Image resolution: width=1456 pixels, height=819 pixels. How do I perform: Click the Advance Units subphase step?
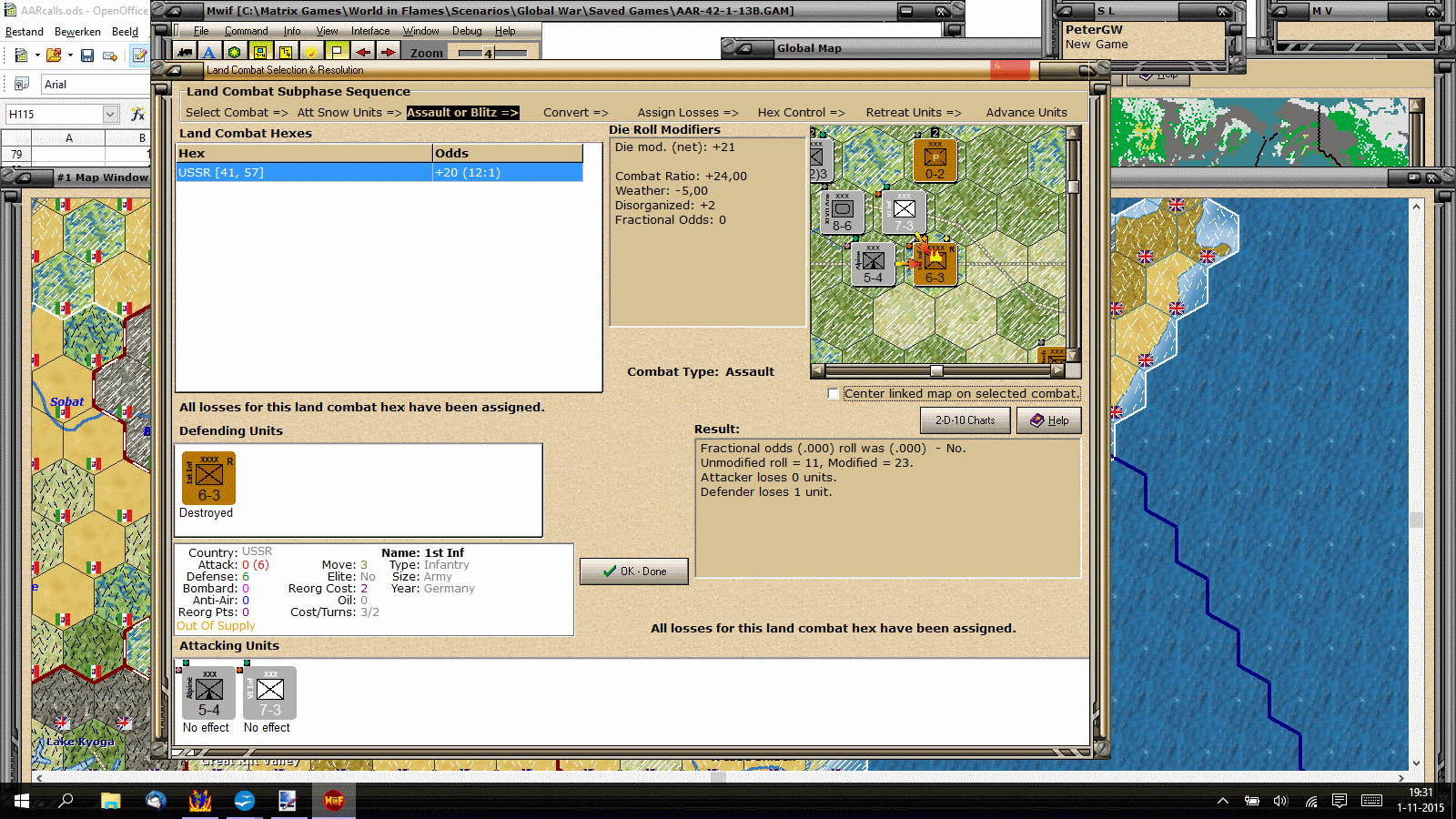pos(1026,113)
